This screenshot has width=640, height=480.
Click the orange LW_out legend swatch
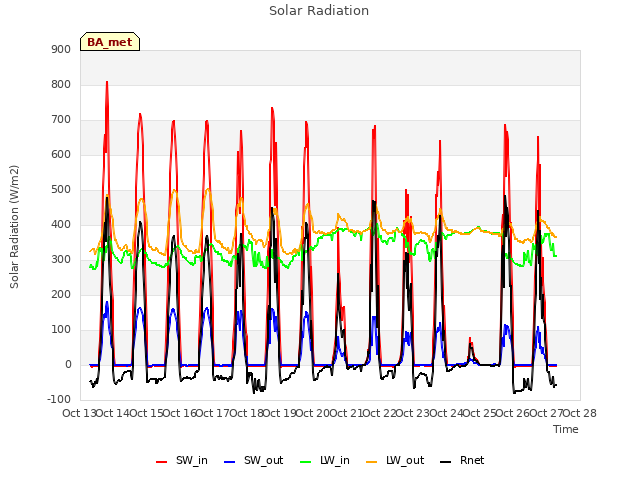click(372, 462)
